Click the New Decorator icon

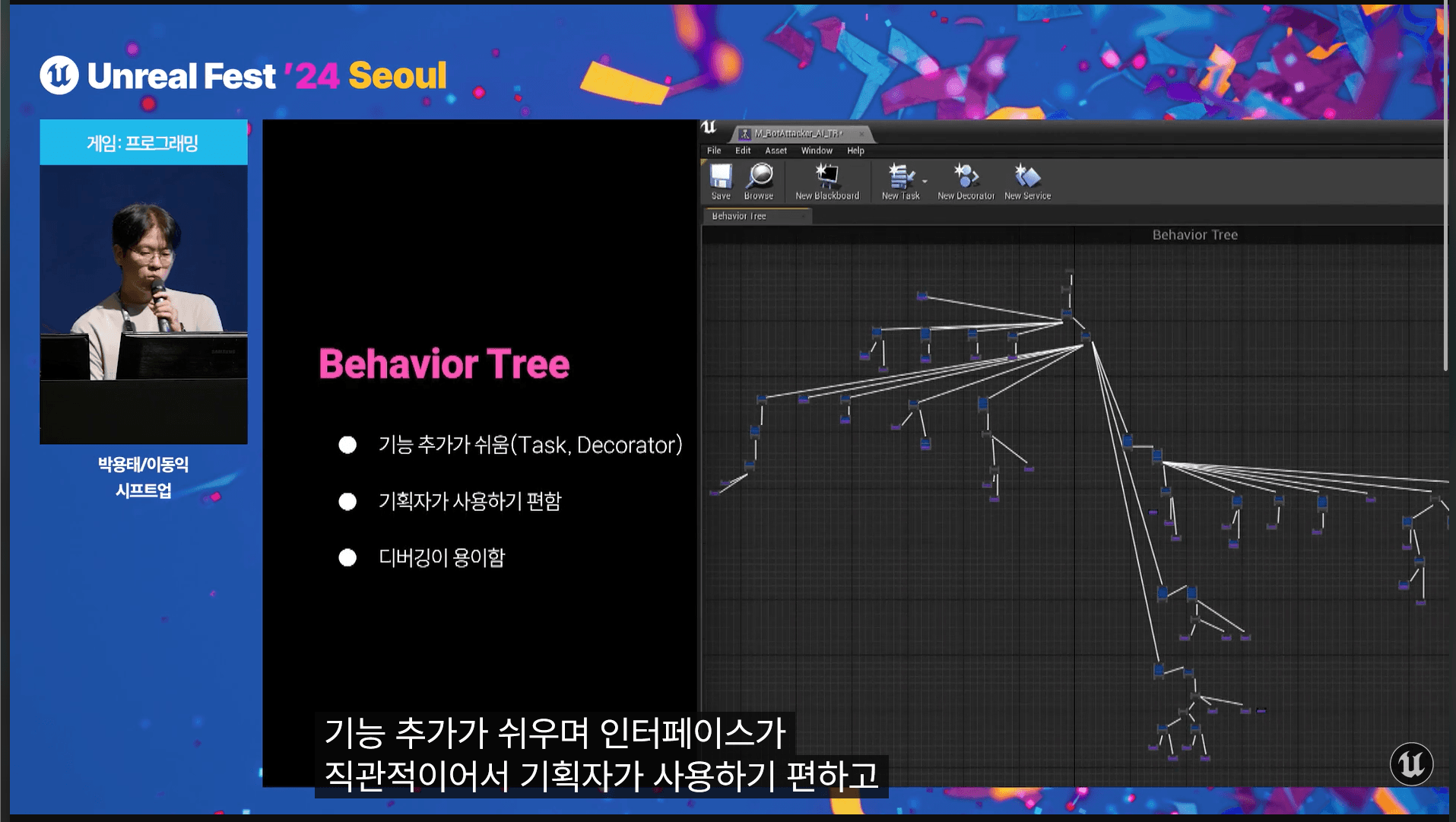coord(966,177)
